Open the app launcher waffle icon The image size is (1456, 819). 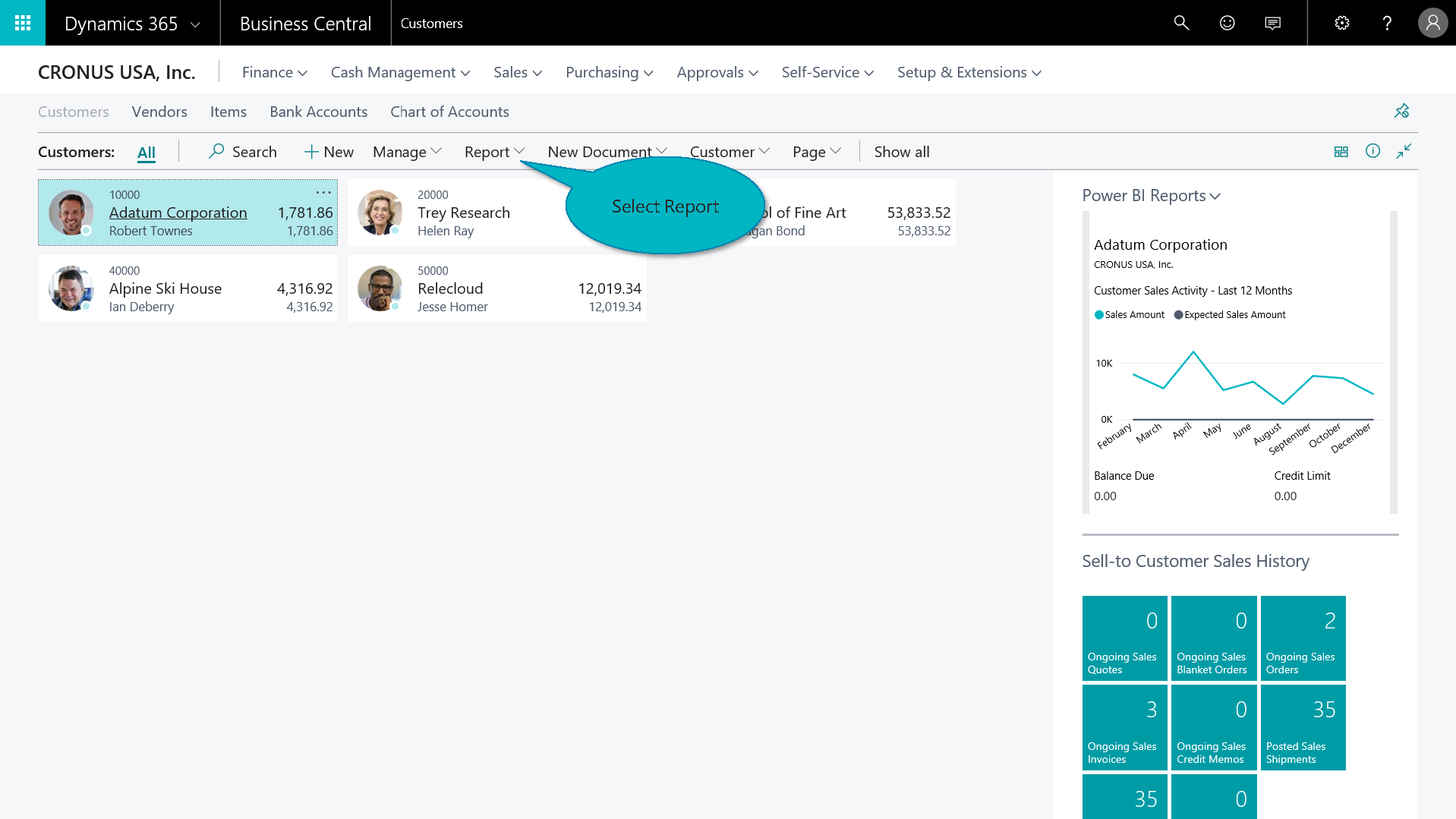(x=23, y=23)
